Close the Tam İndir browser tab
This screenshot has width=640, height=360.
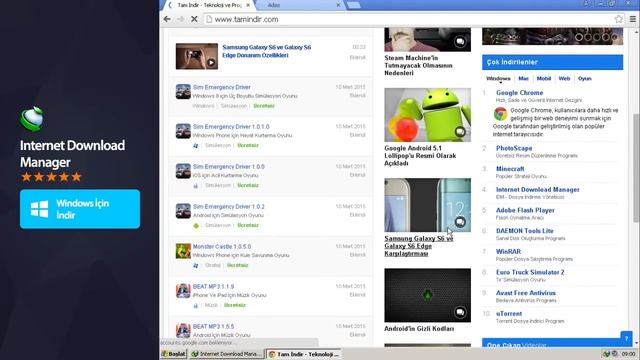[x=248, y=5]
